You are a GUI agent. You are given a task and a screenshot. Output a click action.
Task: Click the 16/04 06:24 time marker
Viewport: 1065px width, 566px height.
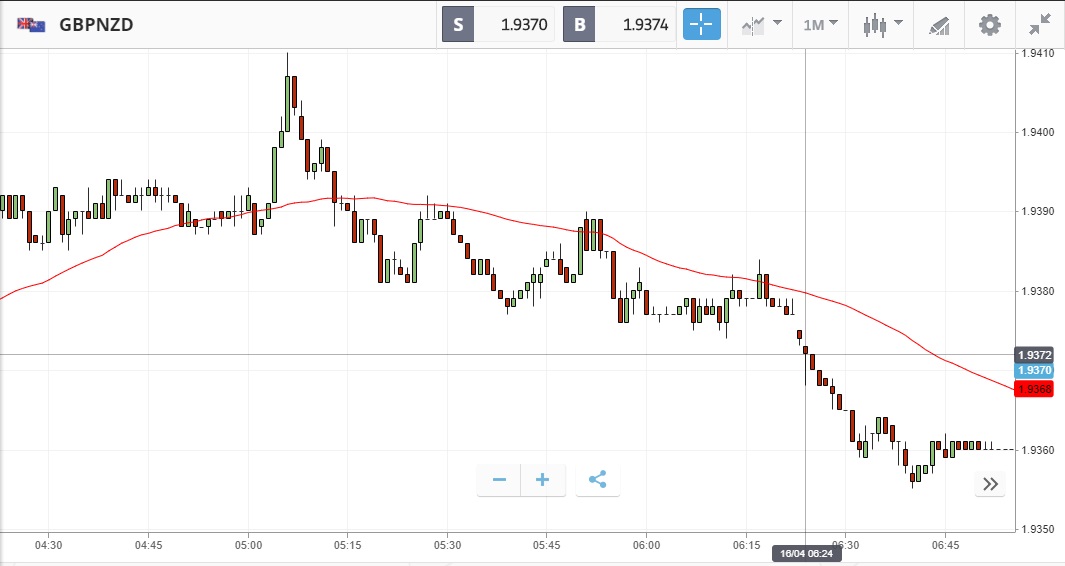(x=804, y=553)
